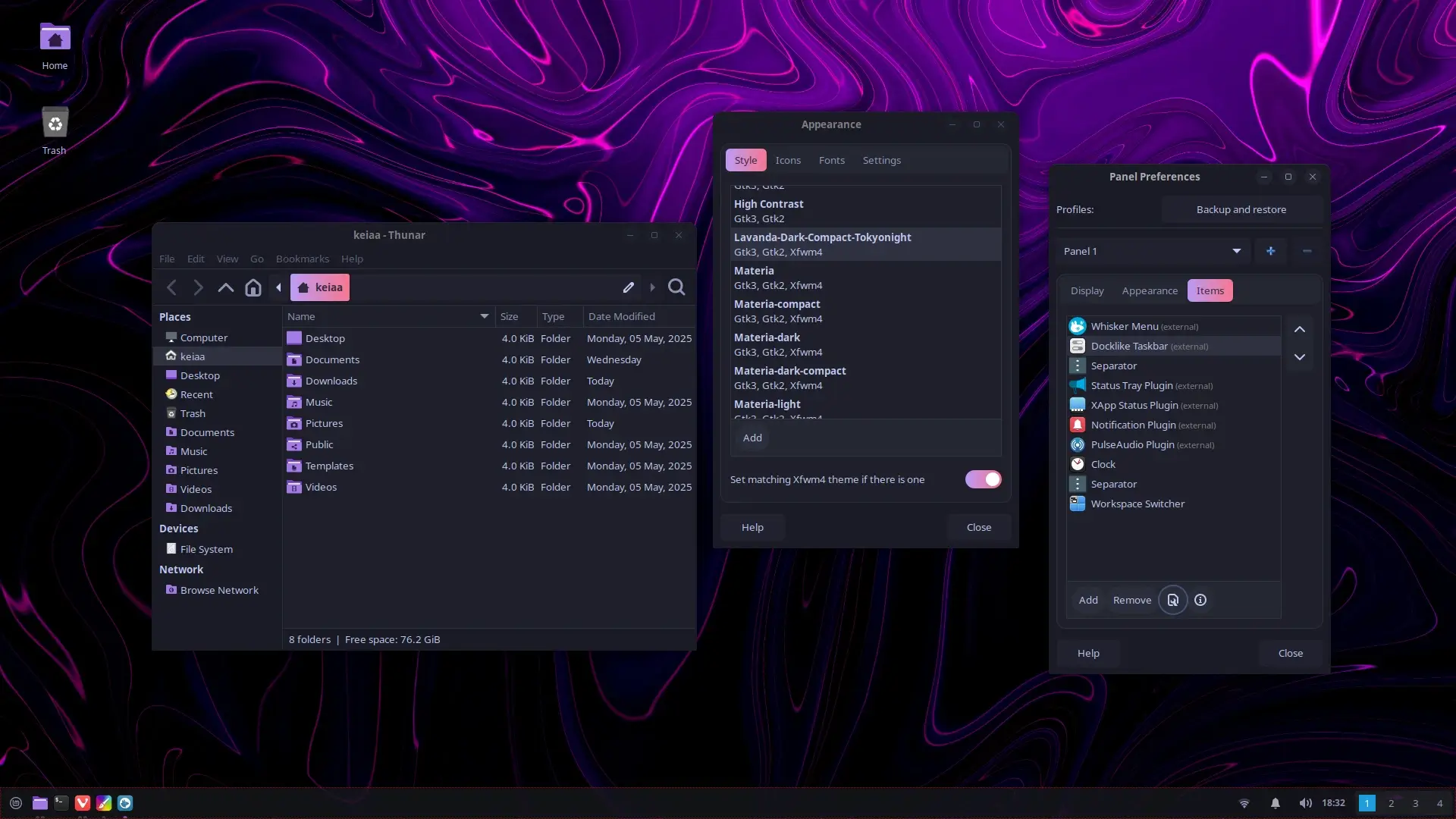
Task: Switch to the Icons tab in Appearance
Action: pyautogui.click(x=787, y=160)
